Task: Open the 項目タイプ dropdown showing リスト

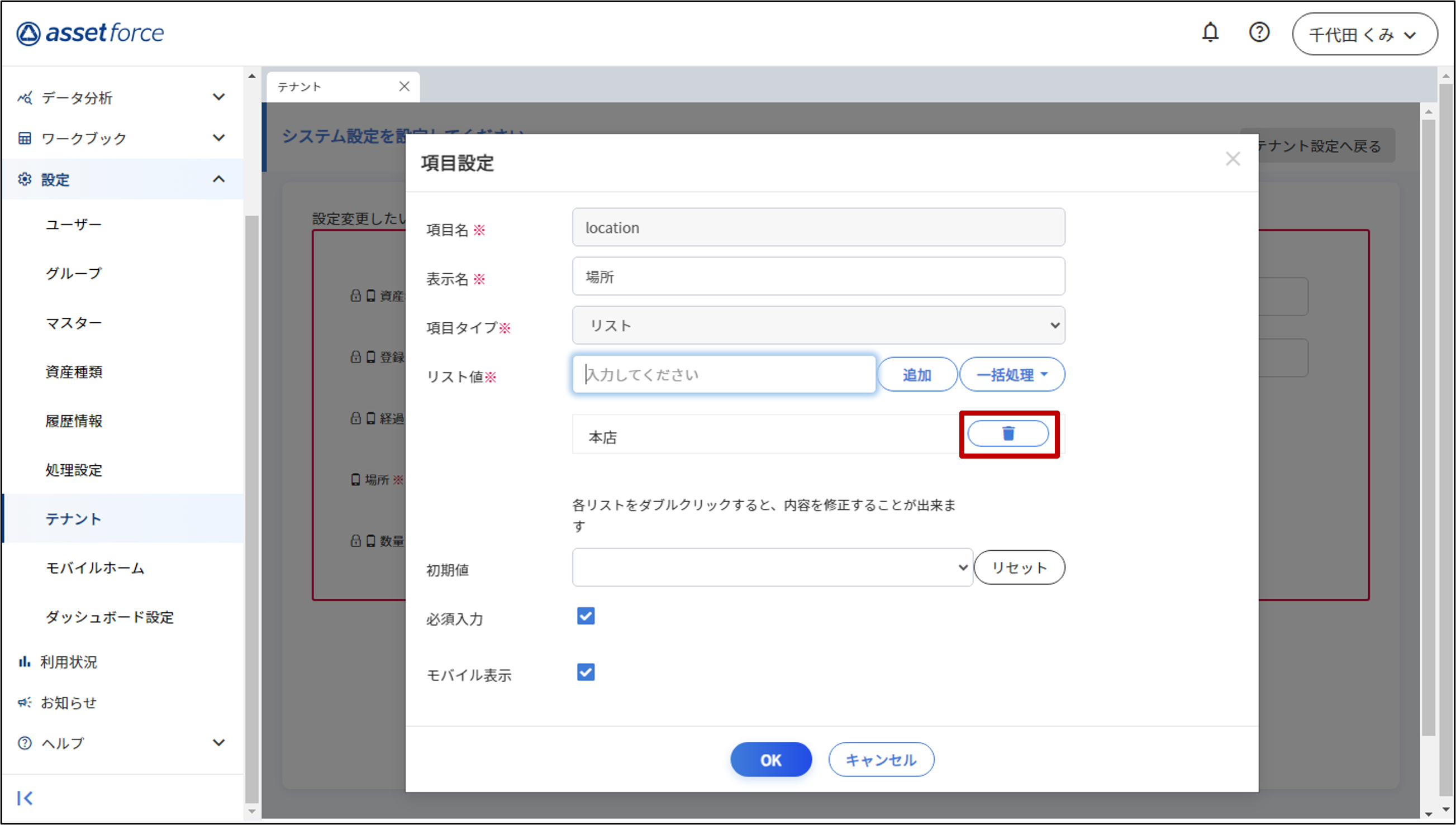Action: click(x=818, y=326)
